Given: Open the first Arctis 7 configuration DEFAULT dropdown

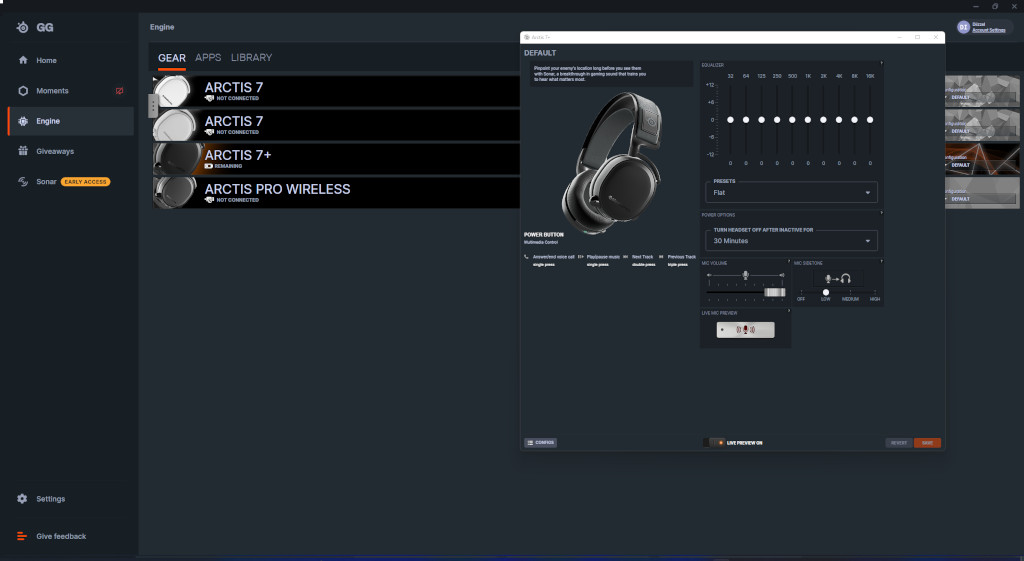Looking at the screenshot, I should click(982, 97).
